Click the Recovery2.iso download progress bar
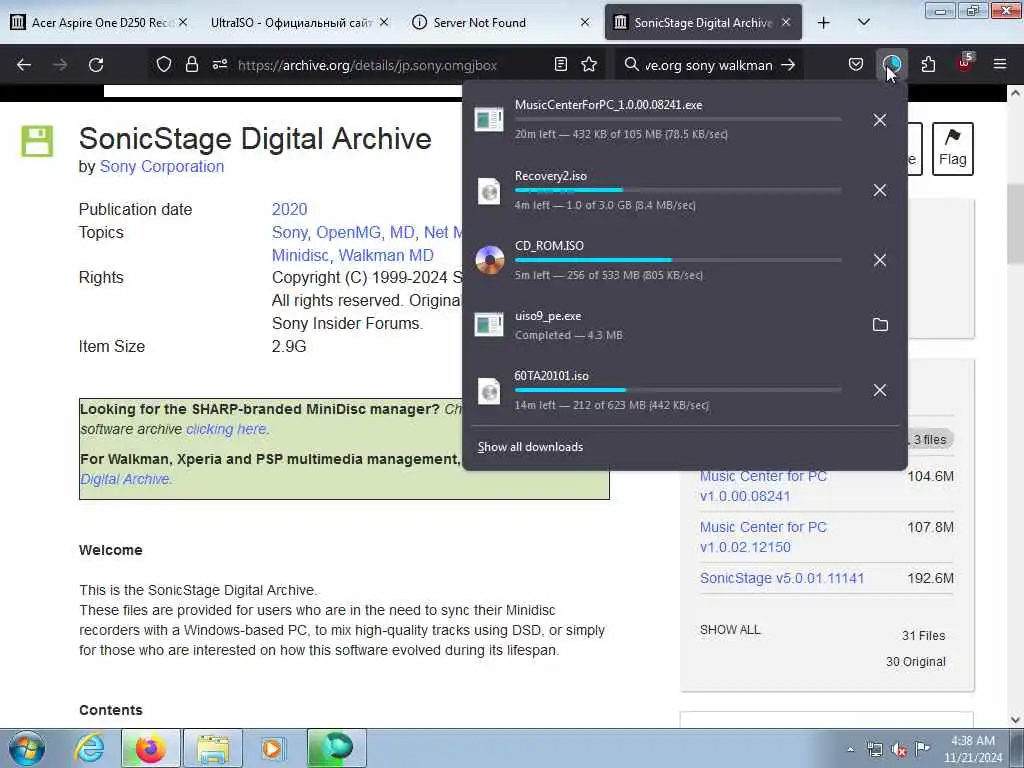The width and height of the screenshot is (1024, 768). click(678, 190)
